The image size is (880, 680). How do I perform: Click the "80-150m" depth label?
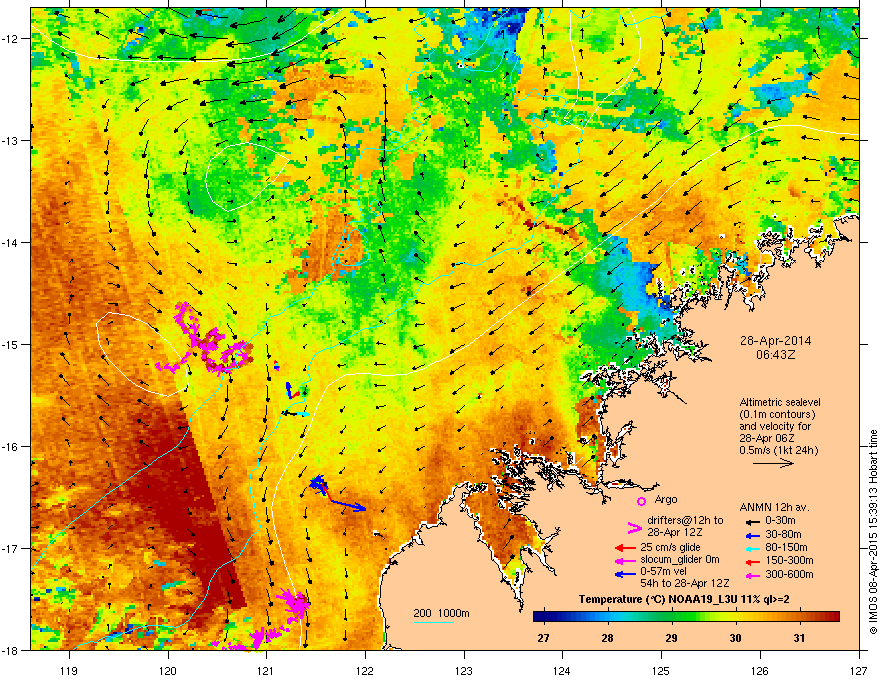(x=786, y=548)
